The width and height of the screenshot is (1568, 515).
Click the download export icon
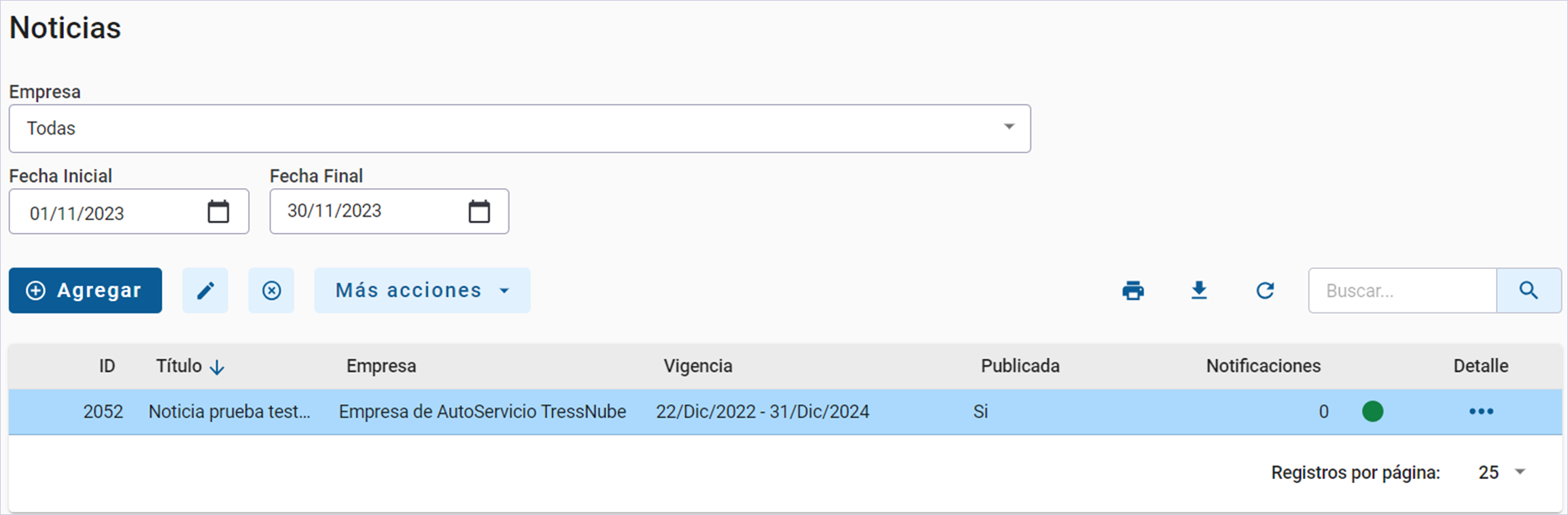click(x=1199, y=291)
